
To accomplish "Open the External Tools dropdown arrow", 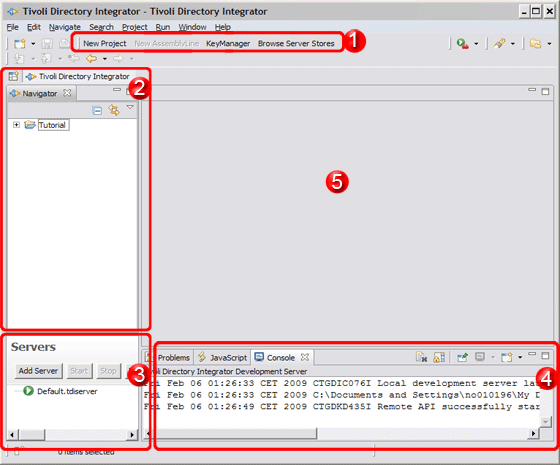I will click(x=513, y=44).
